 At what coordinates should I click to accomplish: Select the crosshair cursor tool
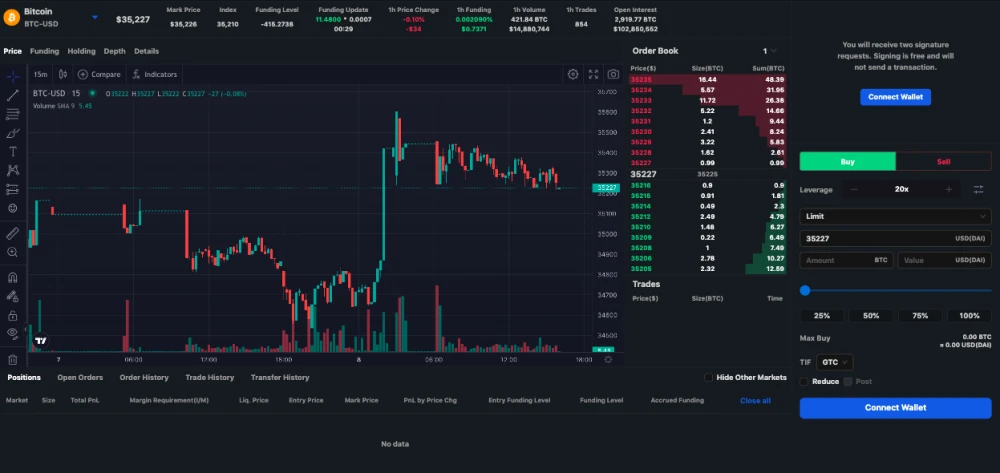click(x=12, y=77)
